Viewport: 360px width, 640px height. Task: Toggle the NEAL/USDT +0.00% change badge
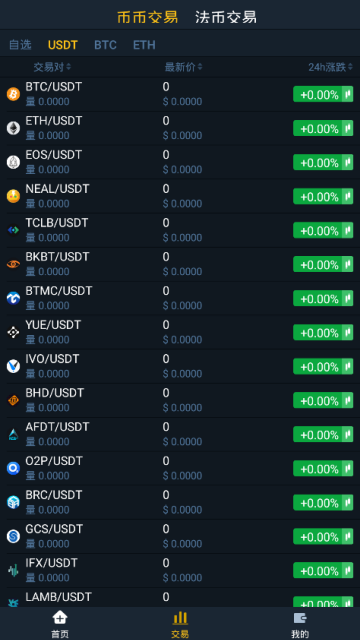(323, 196)
